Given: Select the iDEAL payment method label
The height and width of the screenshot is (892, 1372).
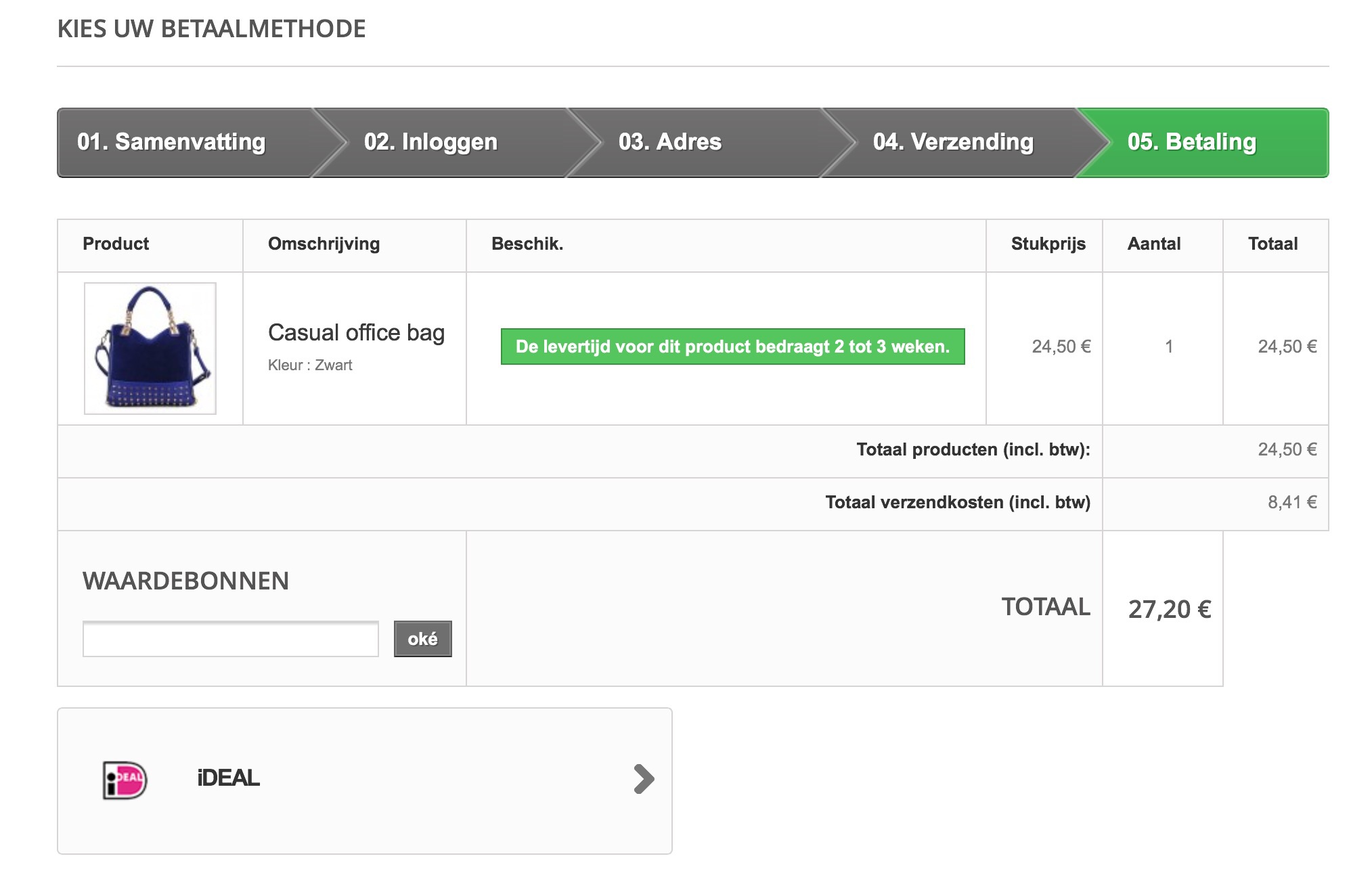Looking at the screenshot, I should click(228, 778).
